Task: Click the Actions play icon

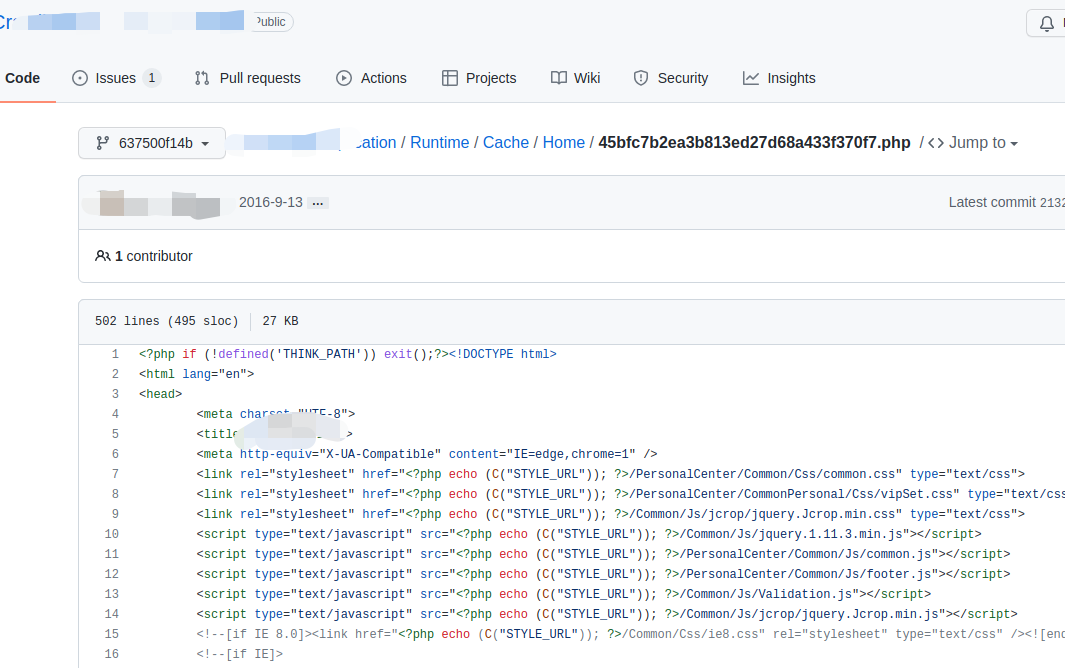Action: pyautogui.click(x=344, y=78)
